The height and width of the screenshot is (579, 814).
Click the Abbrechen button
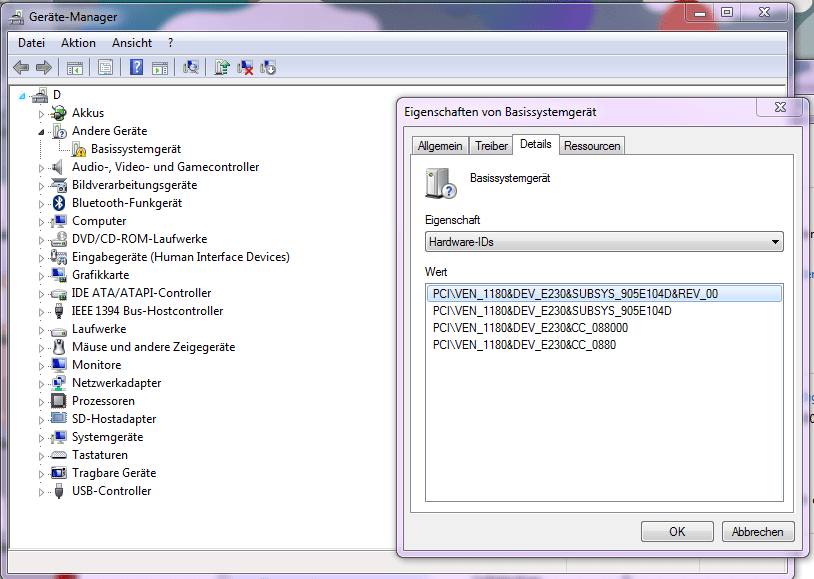coord(757,532)
